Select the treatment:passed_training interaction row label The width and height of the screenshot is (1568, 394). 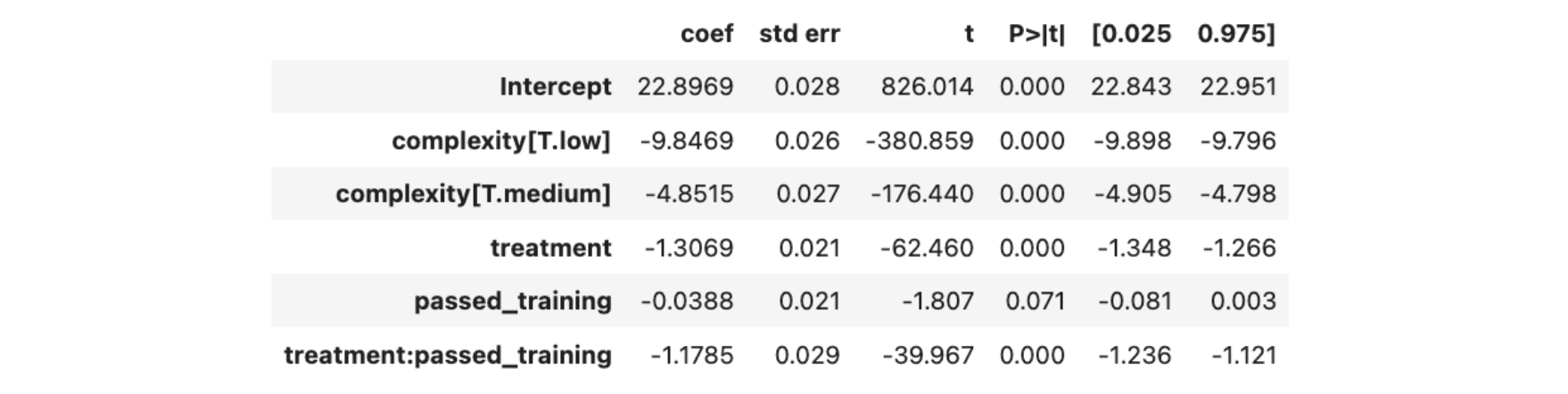448,355
